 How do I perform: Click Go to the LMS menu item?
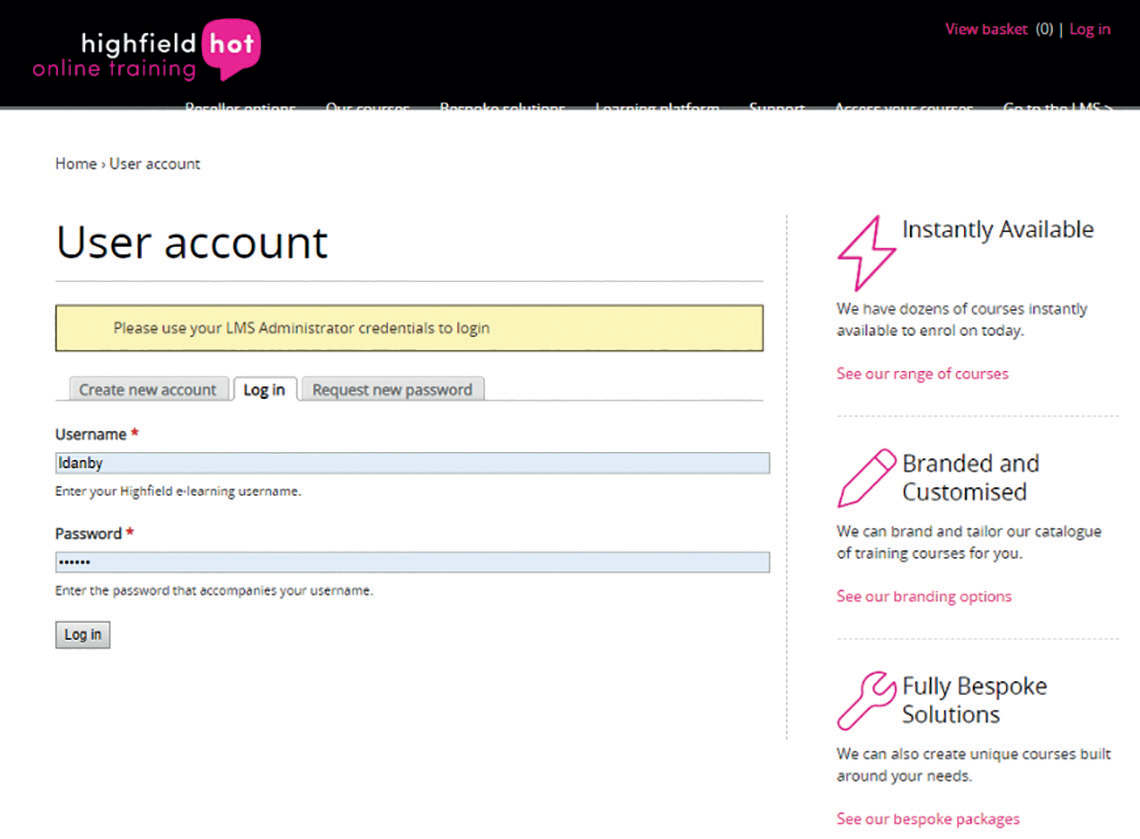(x=1056, y=107)
